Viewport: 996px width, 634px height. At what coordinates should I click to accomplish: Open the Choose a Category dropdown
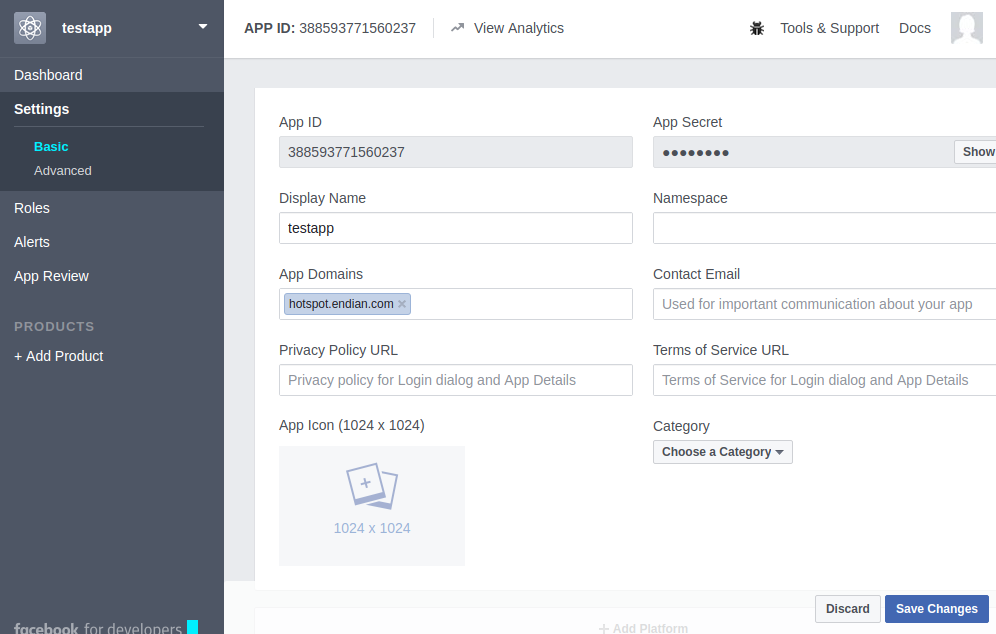[x=722, y=452]
